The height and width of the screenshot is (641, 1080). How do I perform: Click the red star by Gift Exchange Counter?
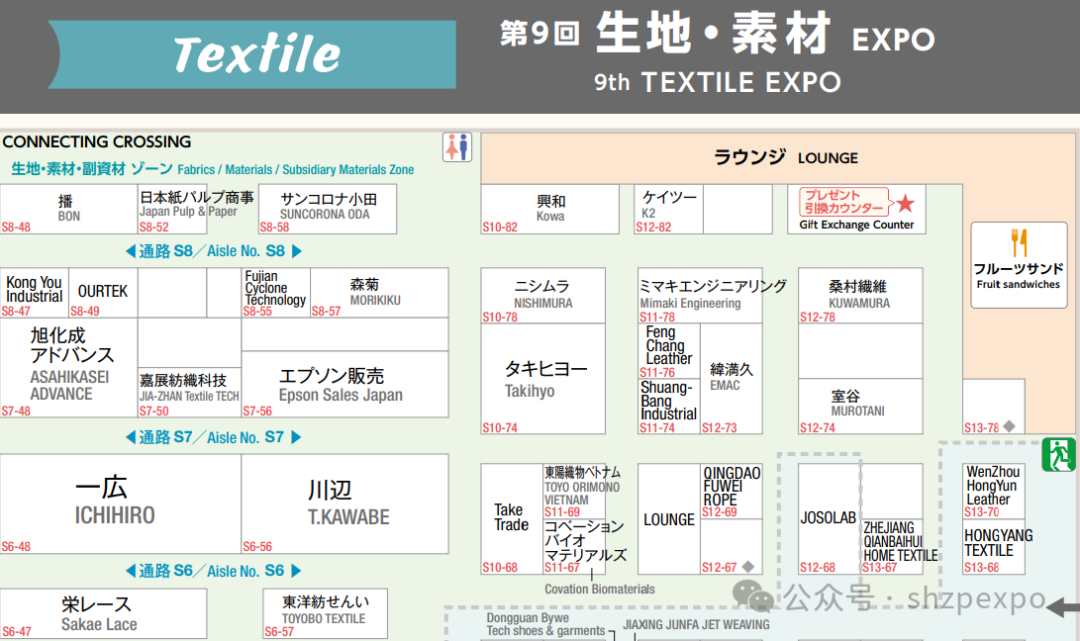click(905, 203)
